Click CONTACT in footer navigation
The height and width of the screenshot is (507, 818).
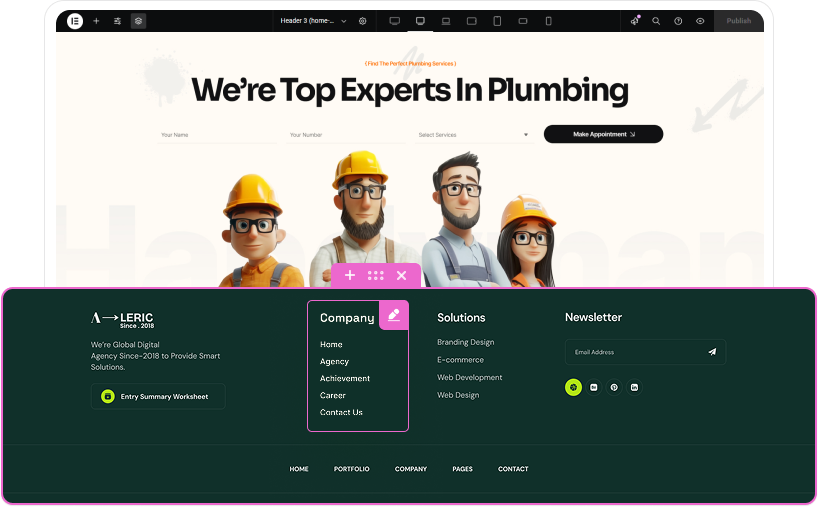(x=513, y=469)
